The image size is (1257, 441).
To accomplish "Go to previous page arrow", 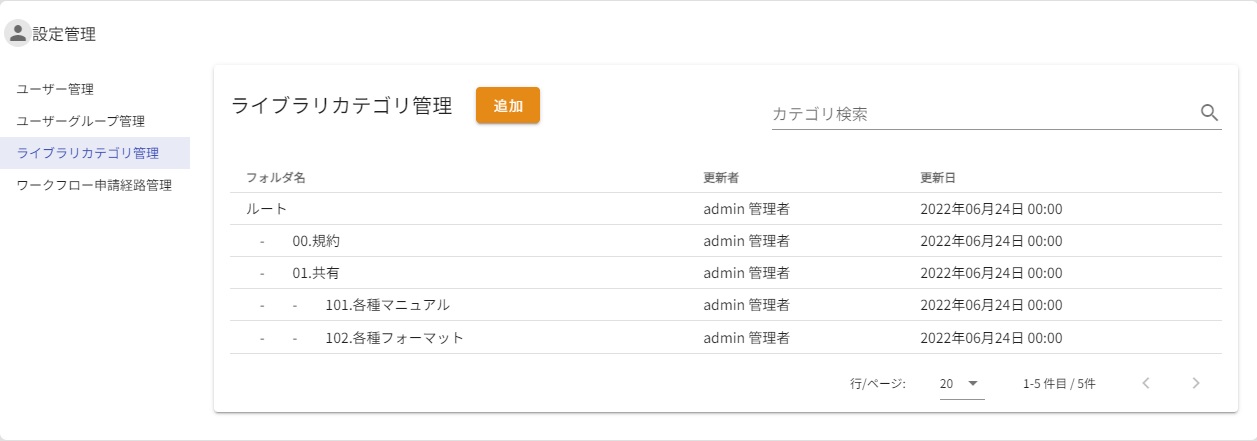I will tap(1146, 383).
